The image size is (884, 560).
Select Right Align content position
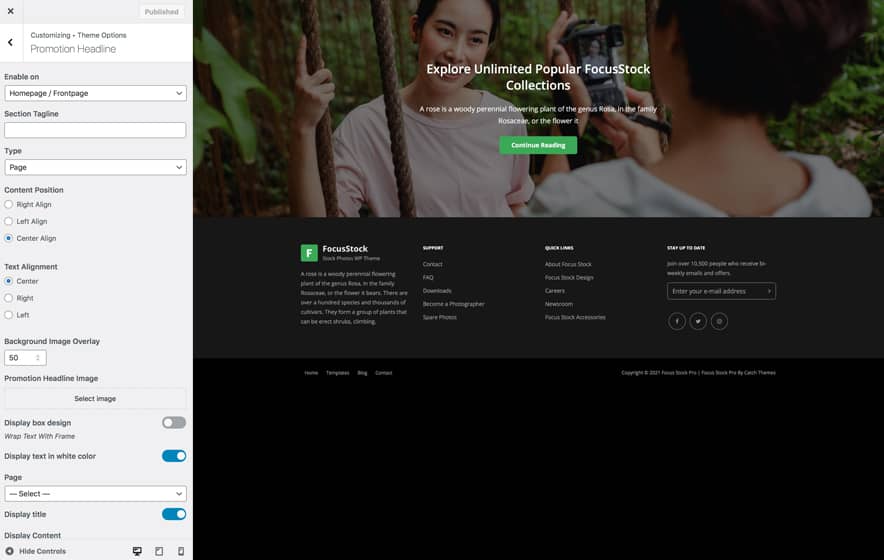(x=8, y=204)
